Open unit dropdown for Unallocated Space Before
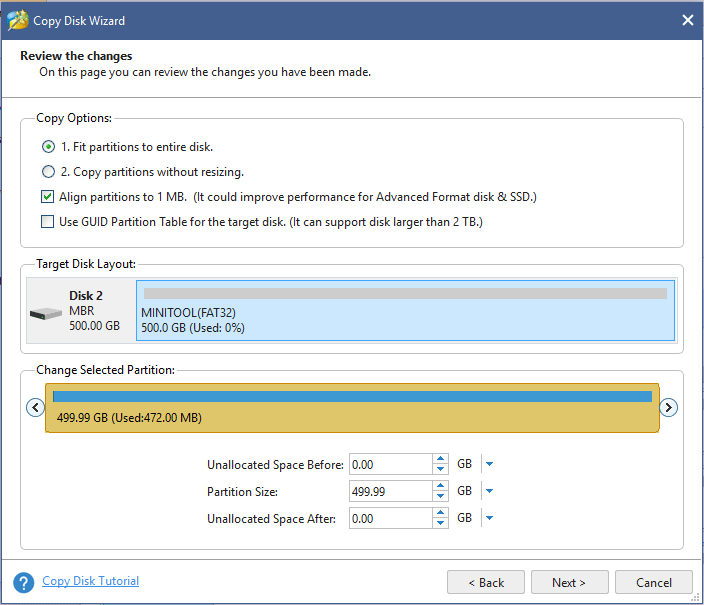This screenshot has width=704, height=605. click(x=489, y=464)
